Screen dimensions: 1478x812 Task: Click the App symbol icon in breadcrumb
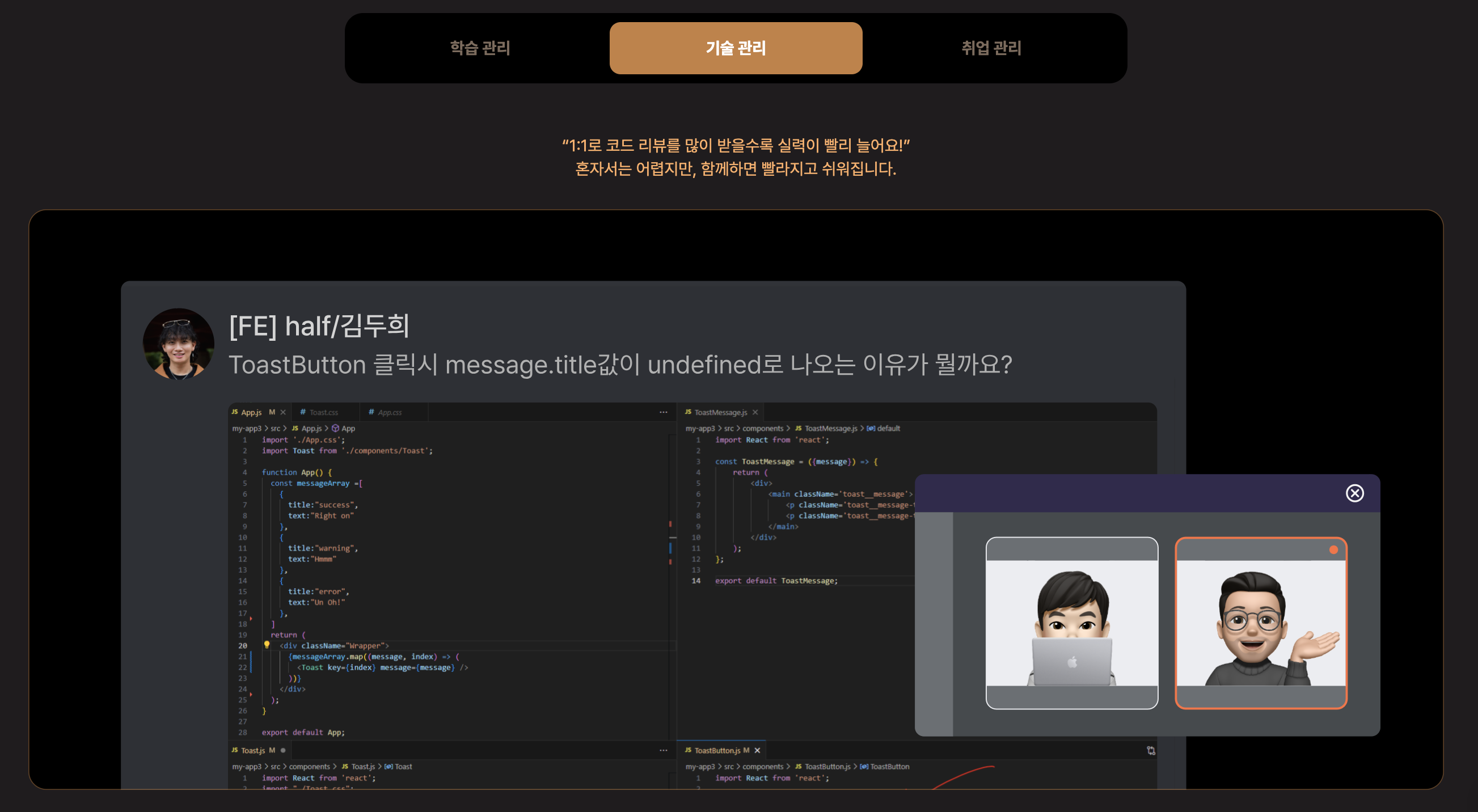pos(336,428)
